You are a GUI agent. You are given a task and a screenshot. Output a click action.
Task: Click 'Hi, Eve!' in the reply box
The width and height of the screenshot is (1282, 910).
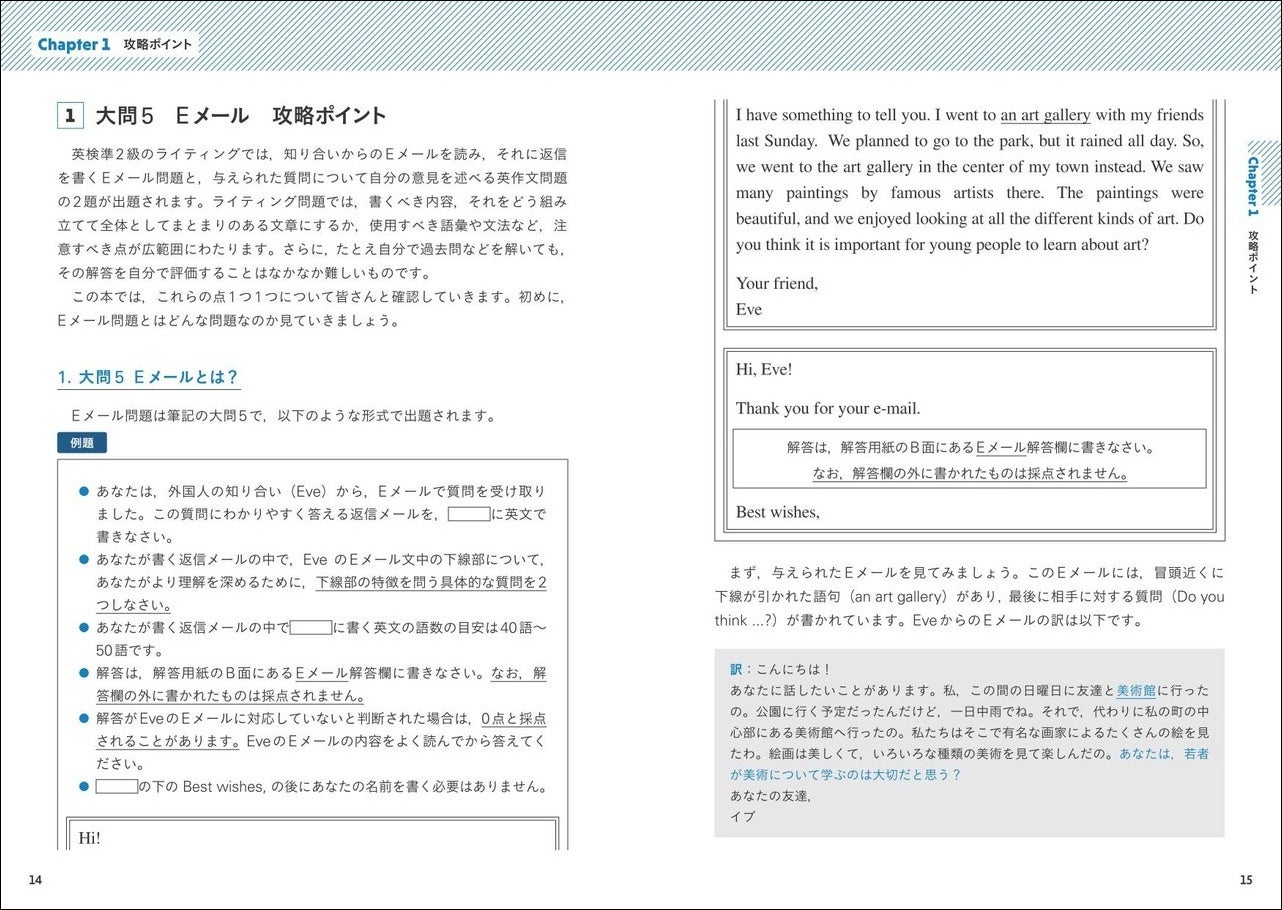(x=764, y=369)
